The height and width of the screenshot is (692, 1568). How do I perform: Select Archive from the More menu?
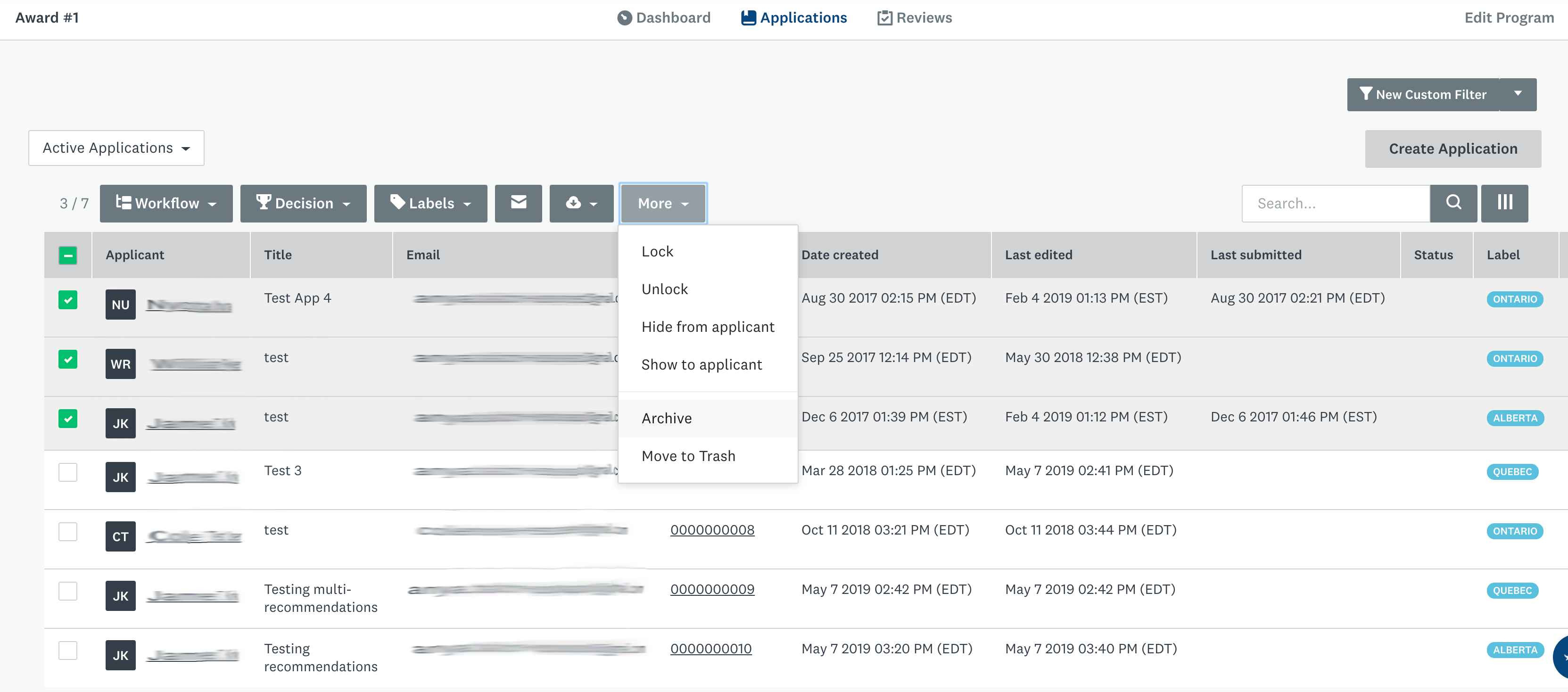(708, 418)
